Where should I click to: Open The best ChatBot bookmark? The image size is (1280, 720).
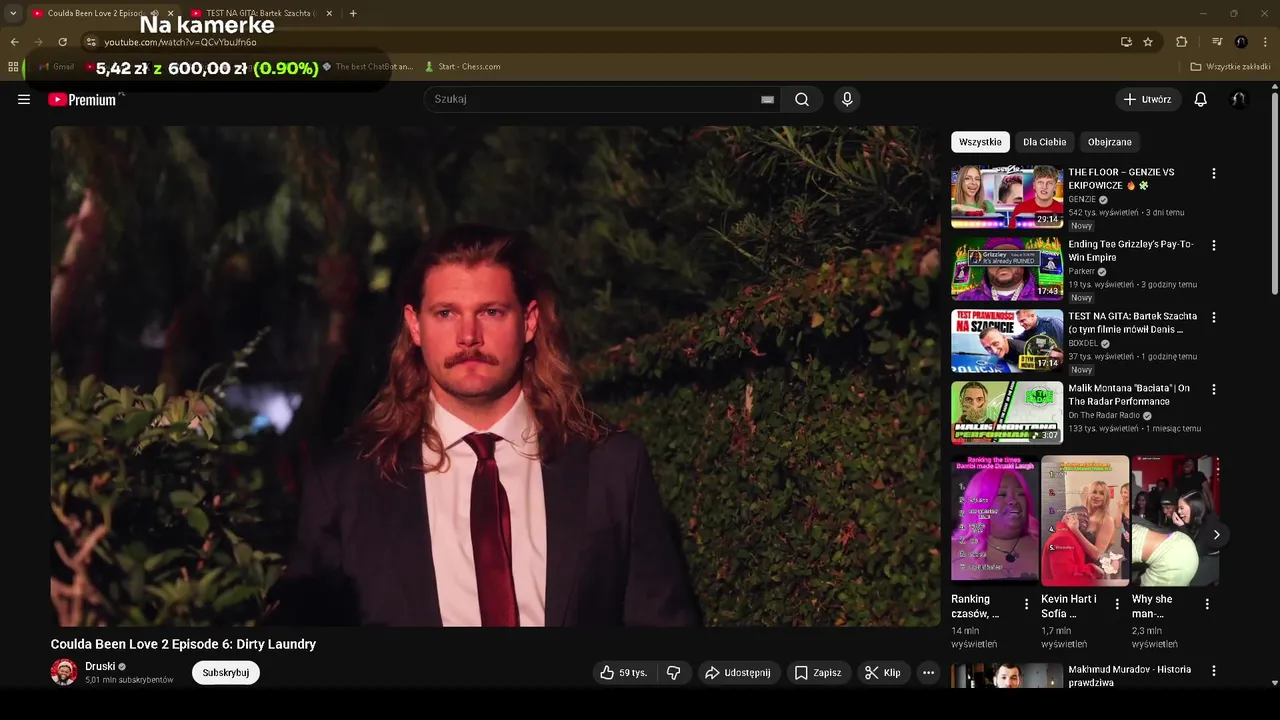[x=367, y=67]
